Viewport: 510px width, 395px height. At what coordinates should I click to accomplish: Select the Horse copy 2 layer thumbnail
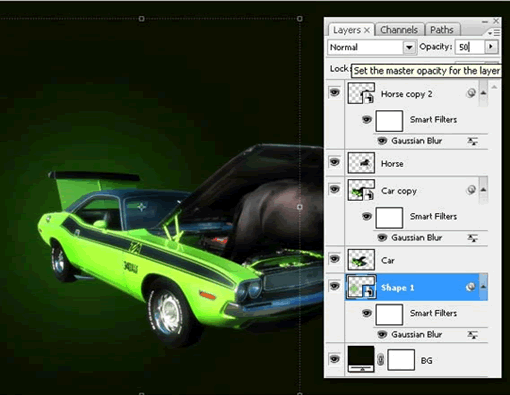pyautogui.click(x=361, y=93)
